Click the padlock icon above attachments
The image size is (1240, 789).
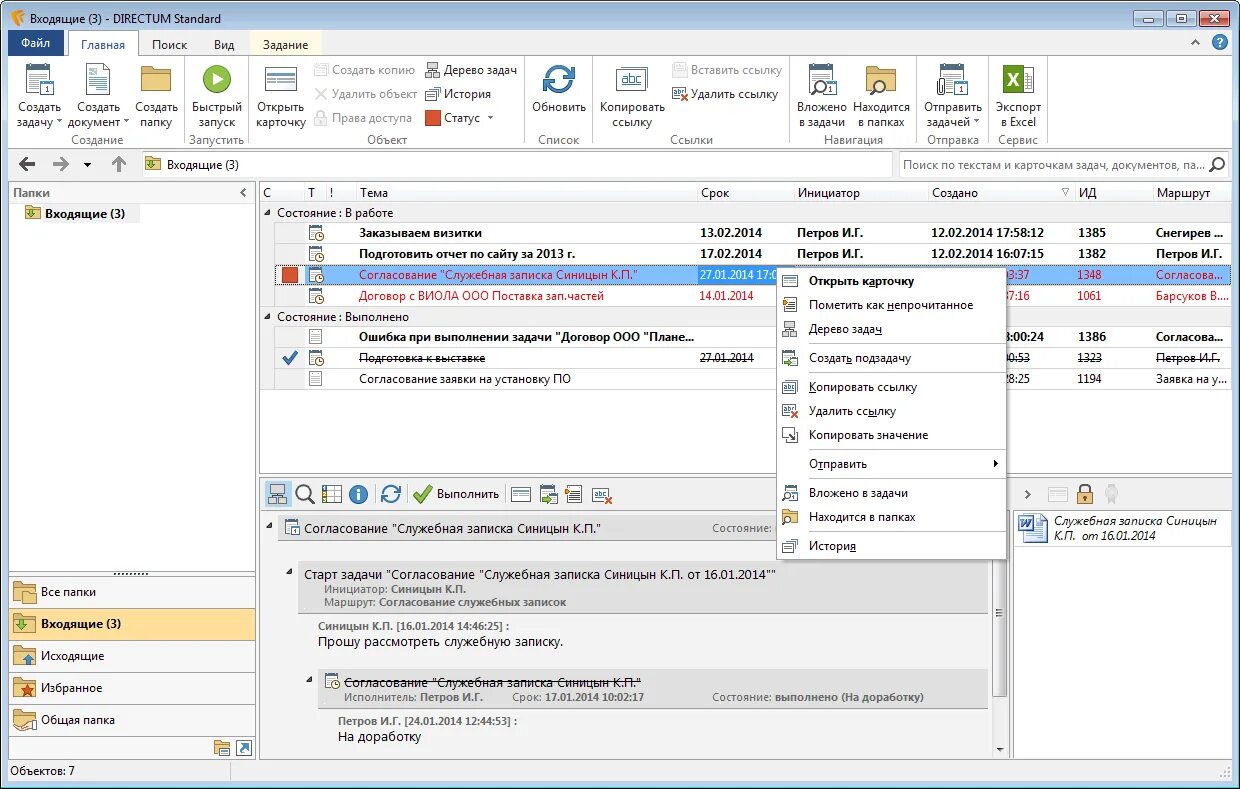1084,494
